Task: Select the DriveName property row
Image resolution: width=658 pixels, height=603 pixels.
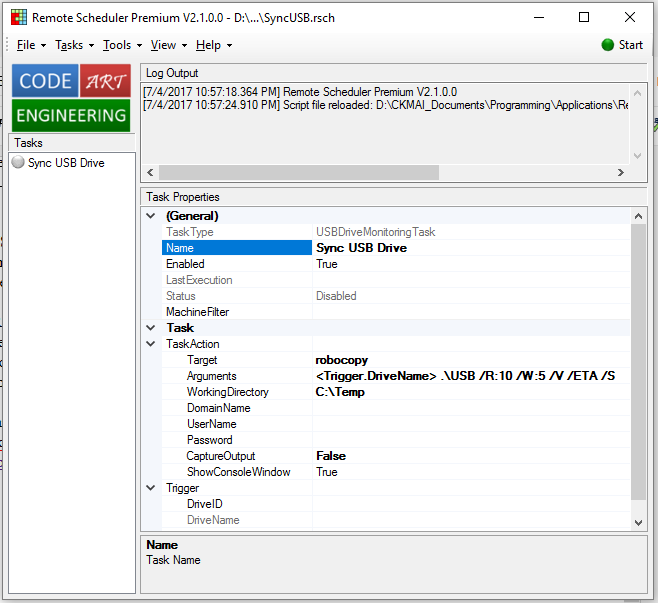Action: click(396, 519)
